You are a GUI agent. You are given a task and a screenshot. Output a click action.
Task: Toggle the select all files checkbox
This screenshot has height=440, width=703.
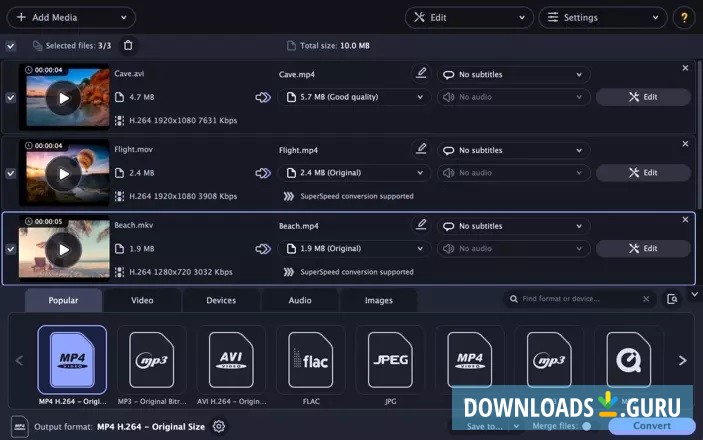[10, 46]
